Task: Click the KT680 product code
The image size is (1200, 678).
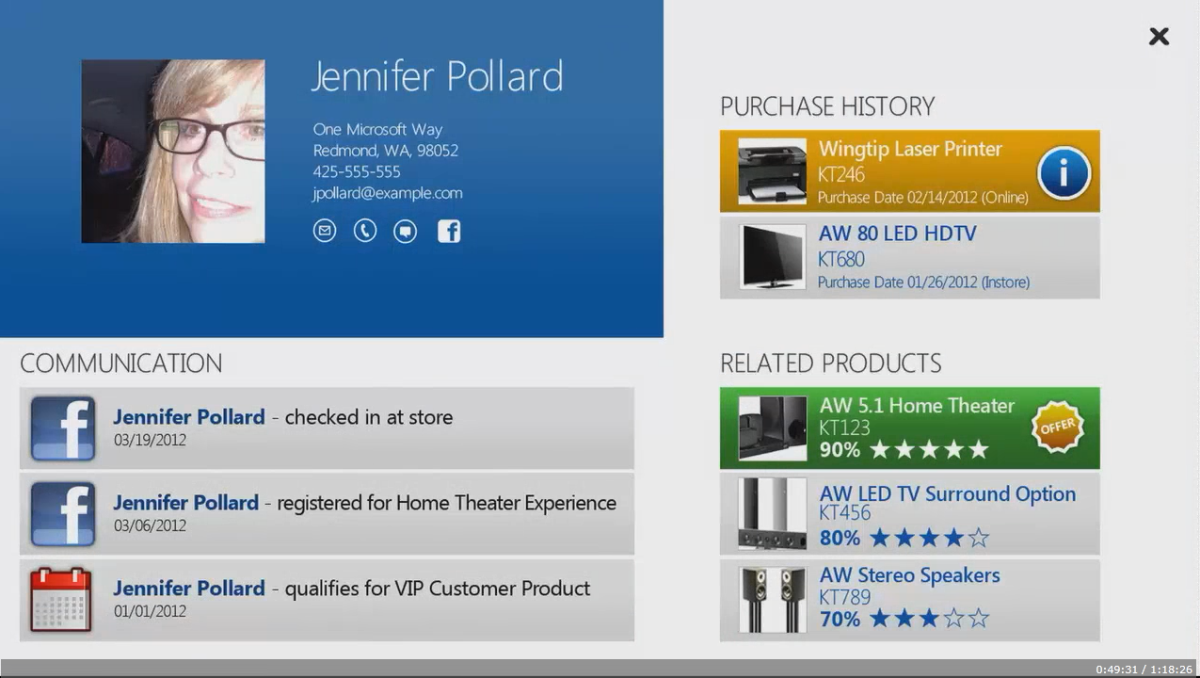Action: (841, 260)
